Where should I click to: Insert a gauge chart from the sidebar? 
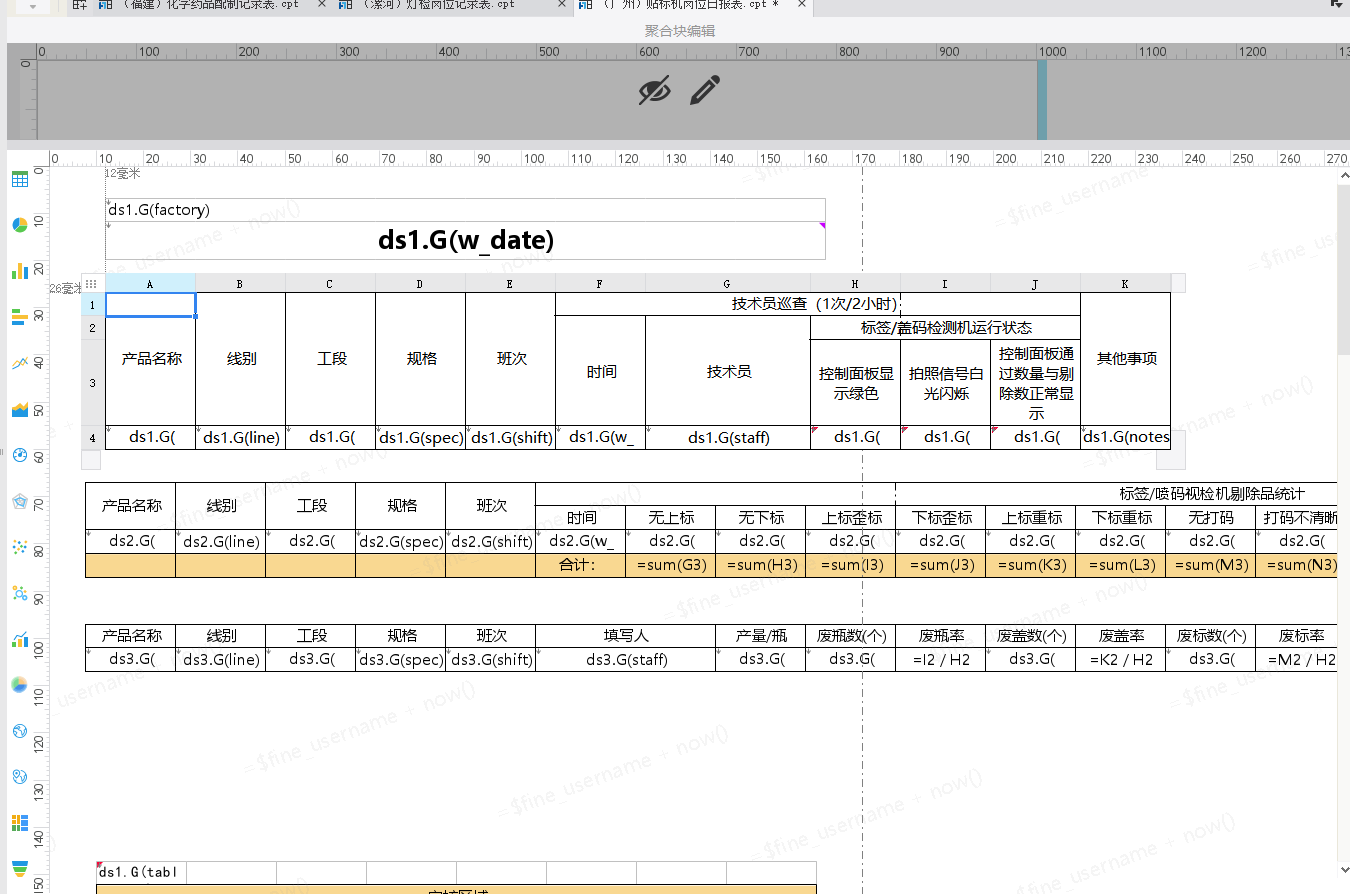(x=19, y=455)
